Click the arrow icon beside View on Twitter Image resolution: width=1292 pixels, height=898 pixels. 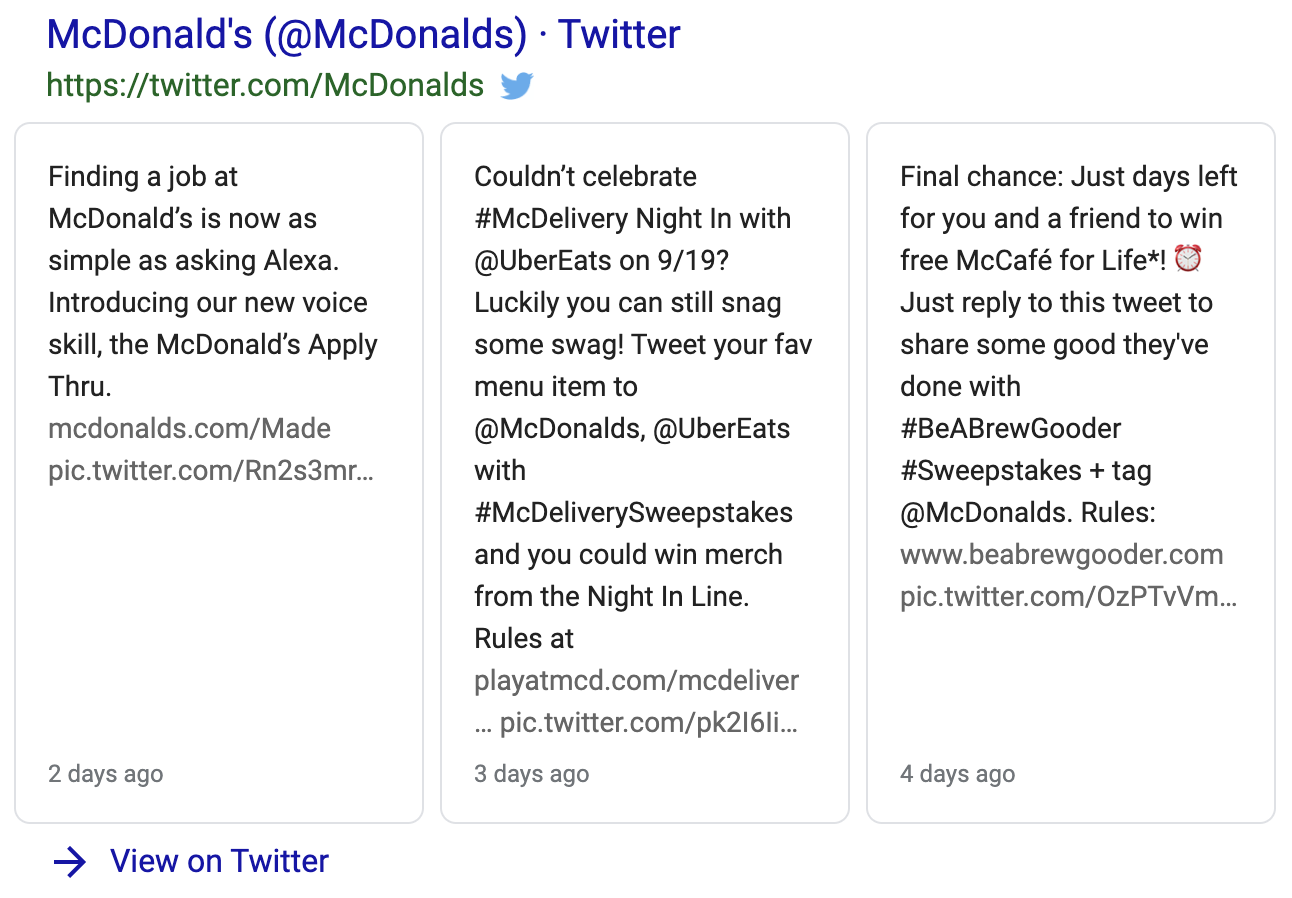click(70, 861)
